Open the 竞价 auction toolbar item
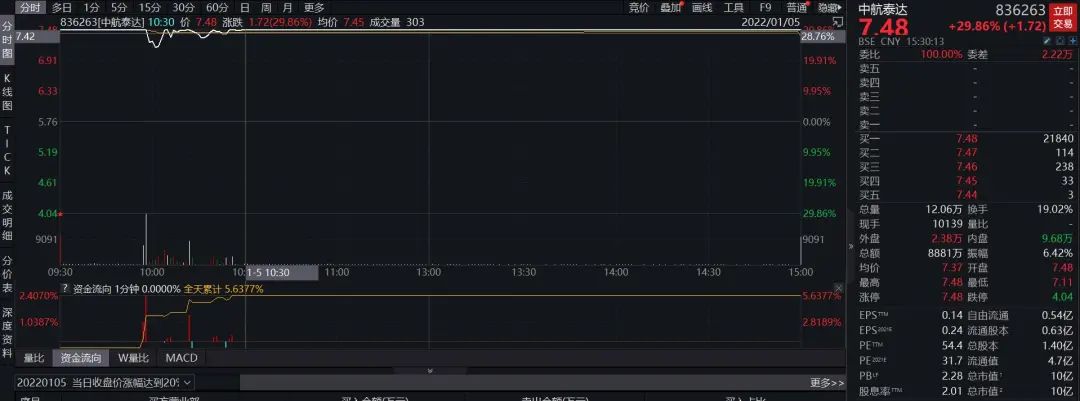Viewport: 1080px width, 401px height. [639, 8]
